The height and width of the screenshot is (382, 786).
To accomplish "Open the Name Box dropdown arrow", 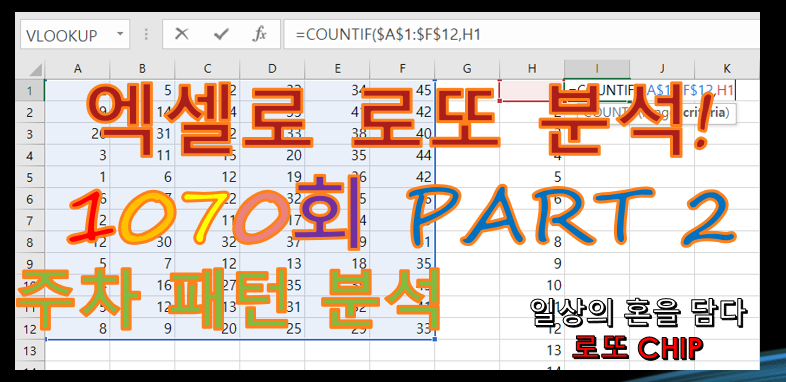I will point(120,34).
